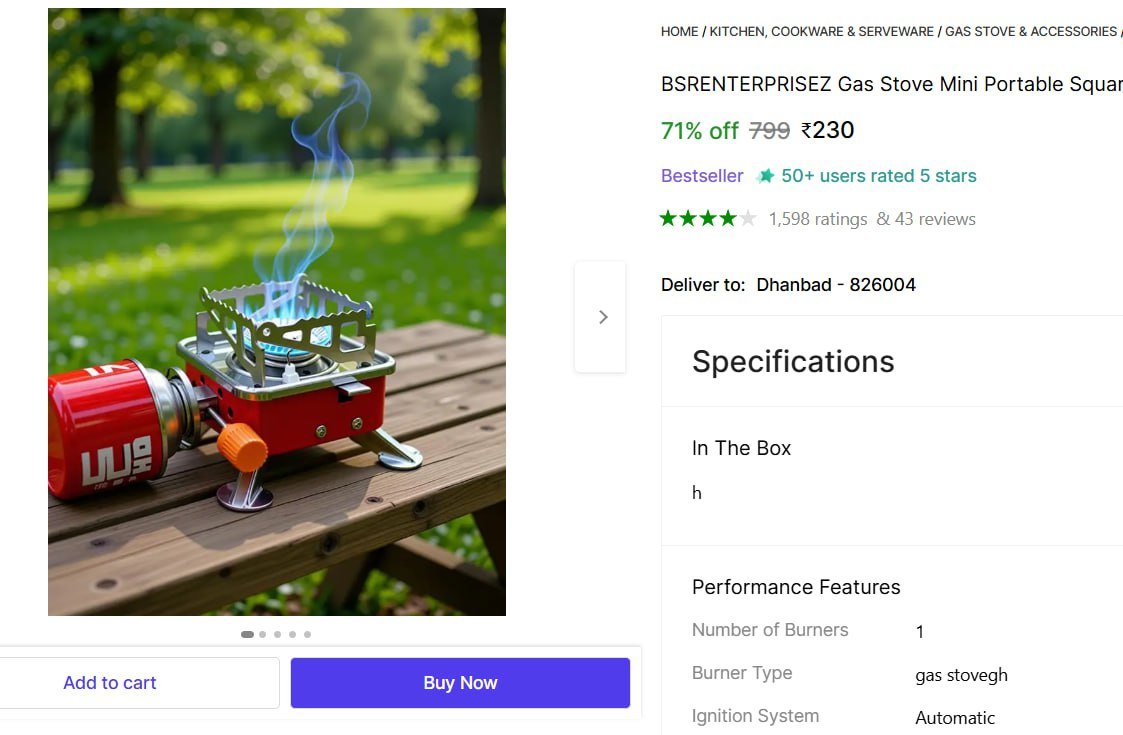Click the Bestseller label
Image resolution: width=1123 pixels, height=735 pixels.
click(701, 175)
